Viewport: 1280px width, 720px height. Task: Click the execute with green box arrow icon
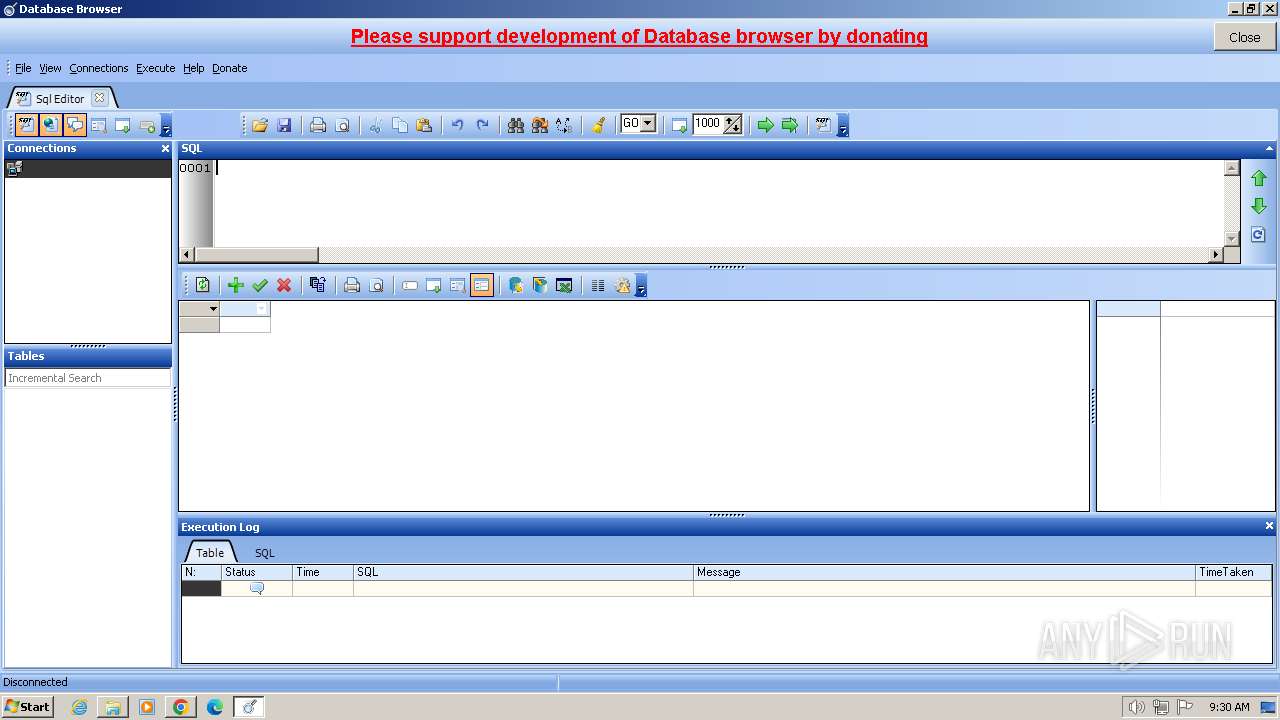point(790,125)
